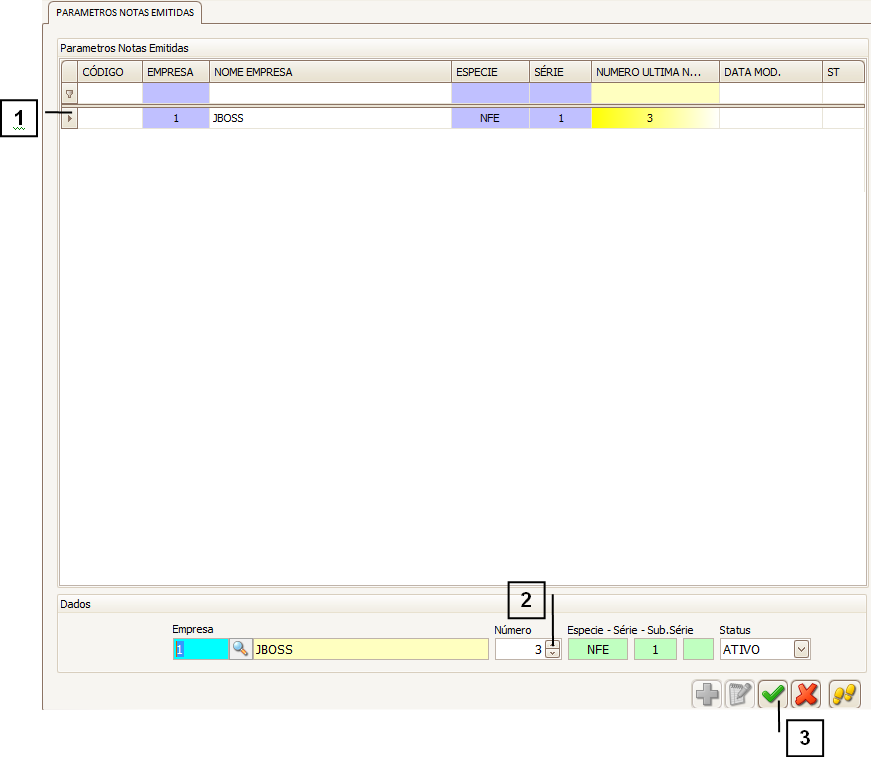
Task: Click the NOME EMPRESA filter row cell
Action: 330,93
